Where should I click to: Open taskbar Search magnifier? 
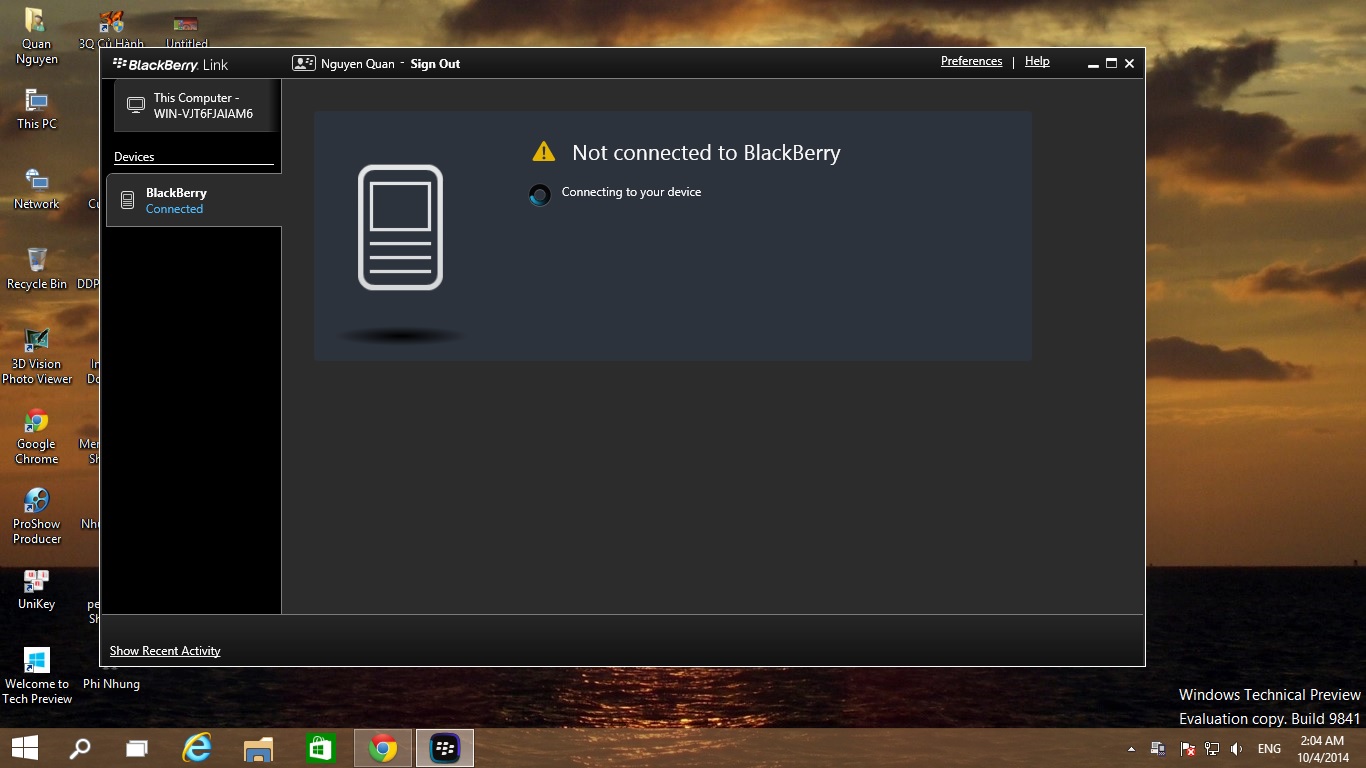point(80,748)
